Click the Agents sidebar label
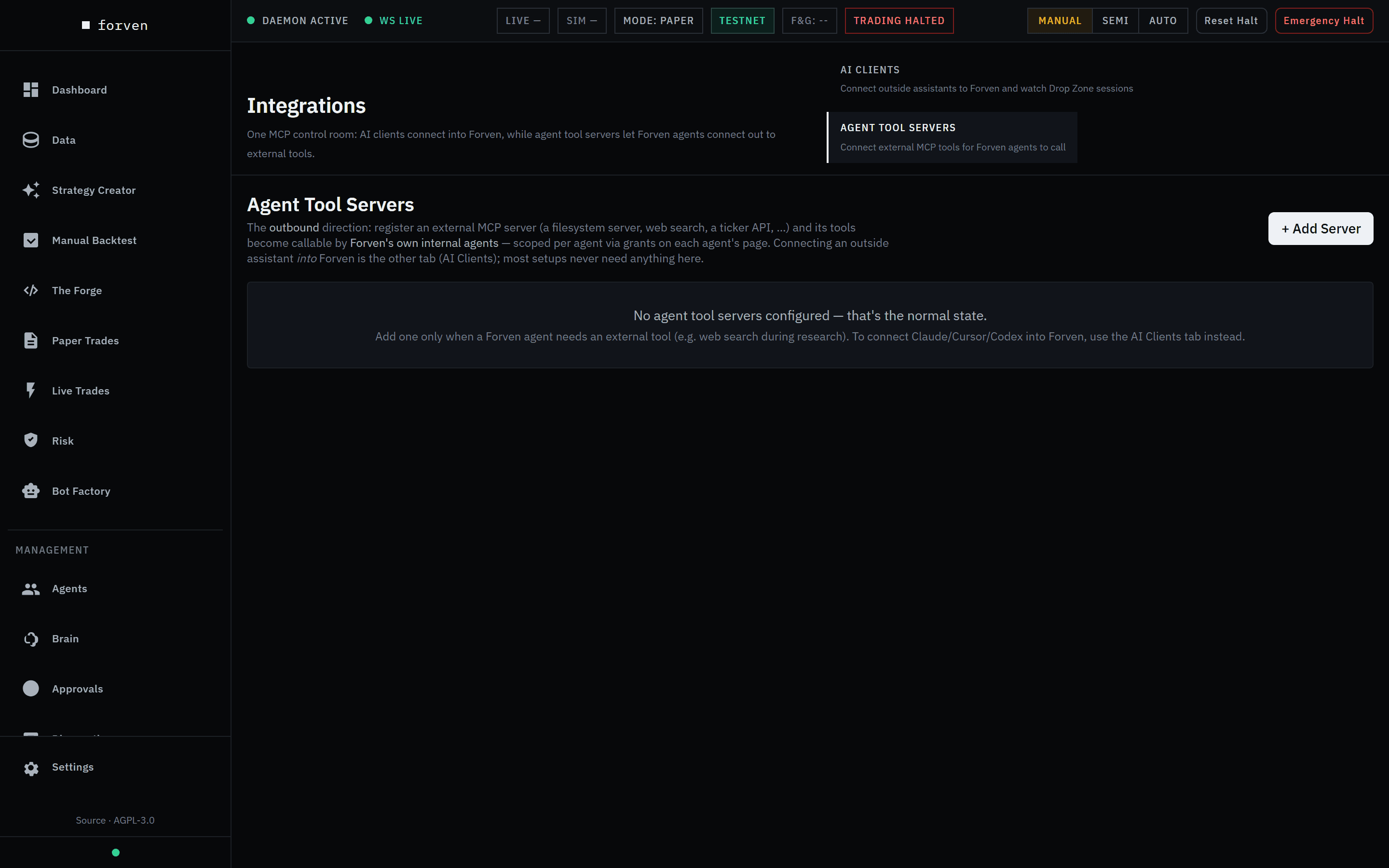 click(69, 588)
